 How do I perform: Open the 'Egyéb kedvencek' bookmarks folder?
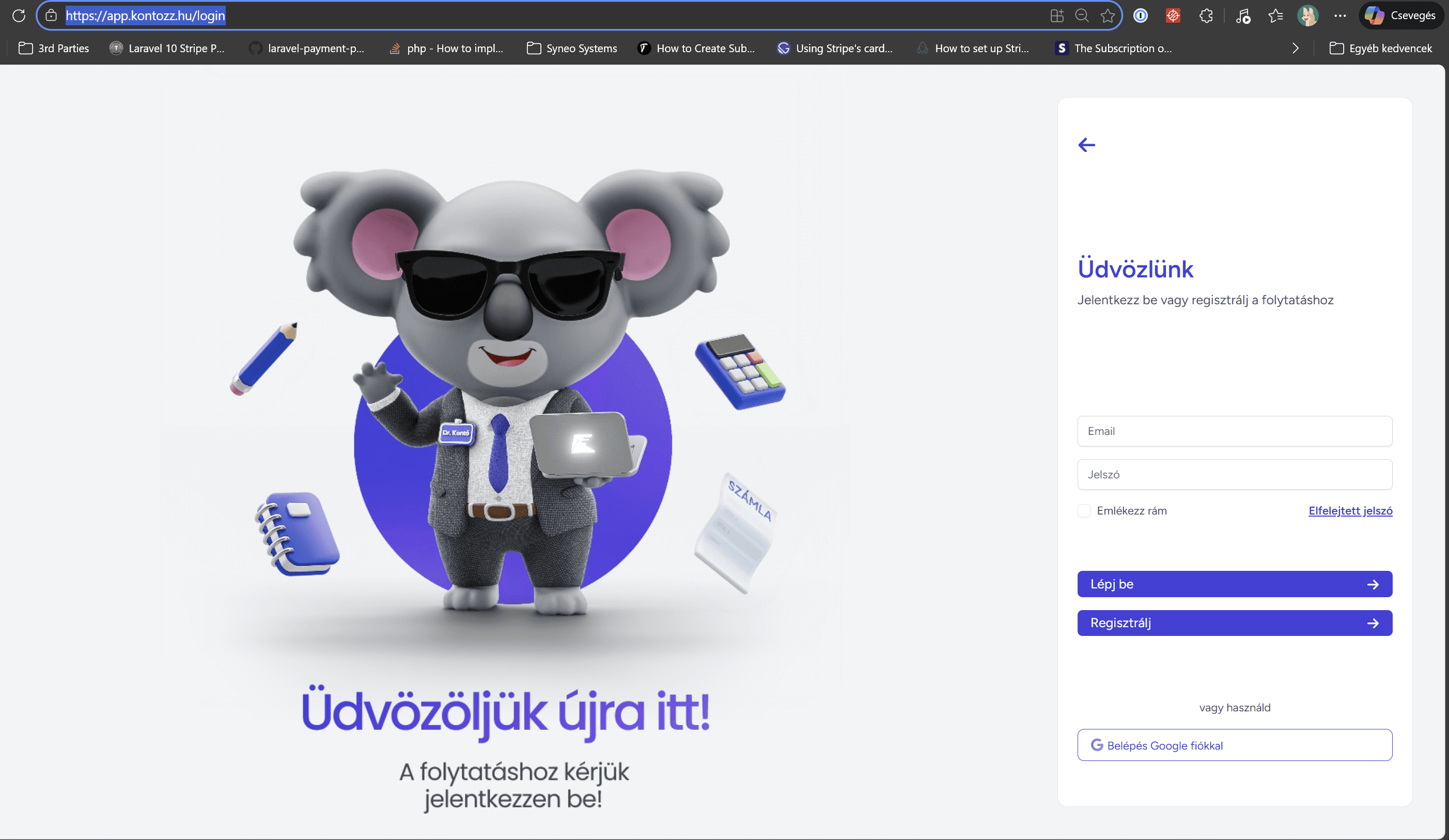click(x=1381, y=48)
